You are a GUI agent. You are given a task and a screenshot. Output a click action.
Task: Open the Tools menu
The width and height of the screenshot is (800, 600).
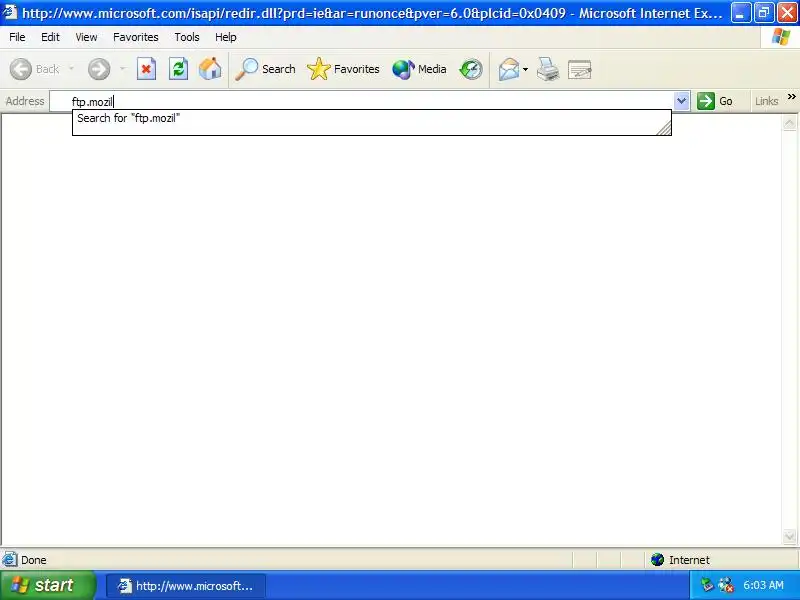[x=187, y=37]
